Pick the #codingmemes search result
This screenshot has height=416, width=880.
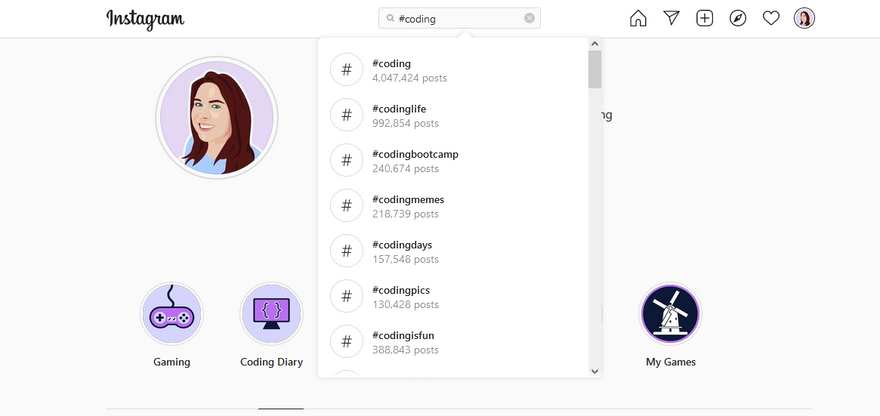(410, 206)
